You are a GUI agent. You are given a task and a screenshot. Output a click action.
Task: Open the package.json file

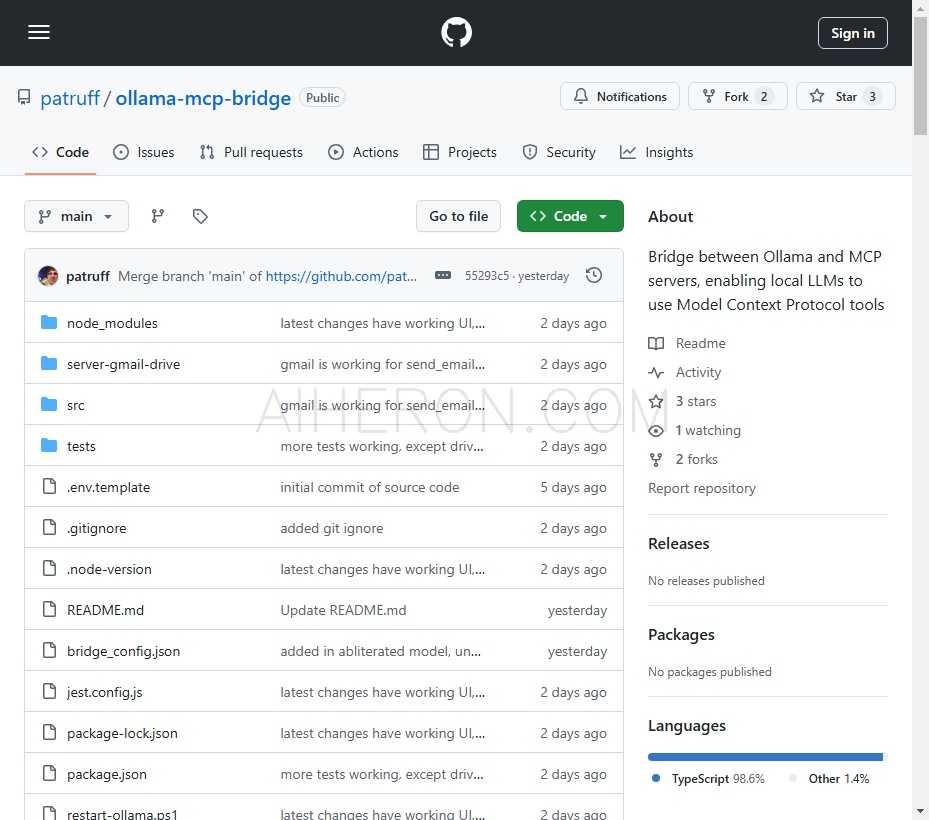click(107, 774)
